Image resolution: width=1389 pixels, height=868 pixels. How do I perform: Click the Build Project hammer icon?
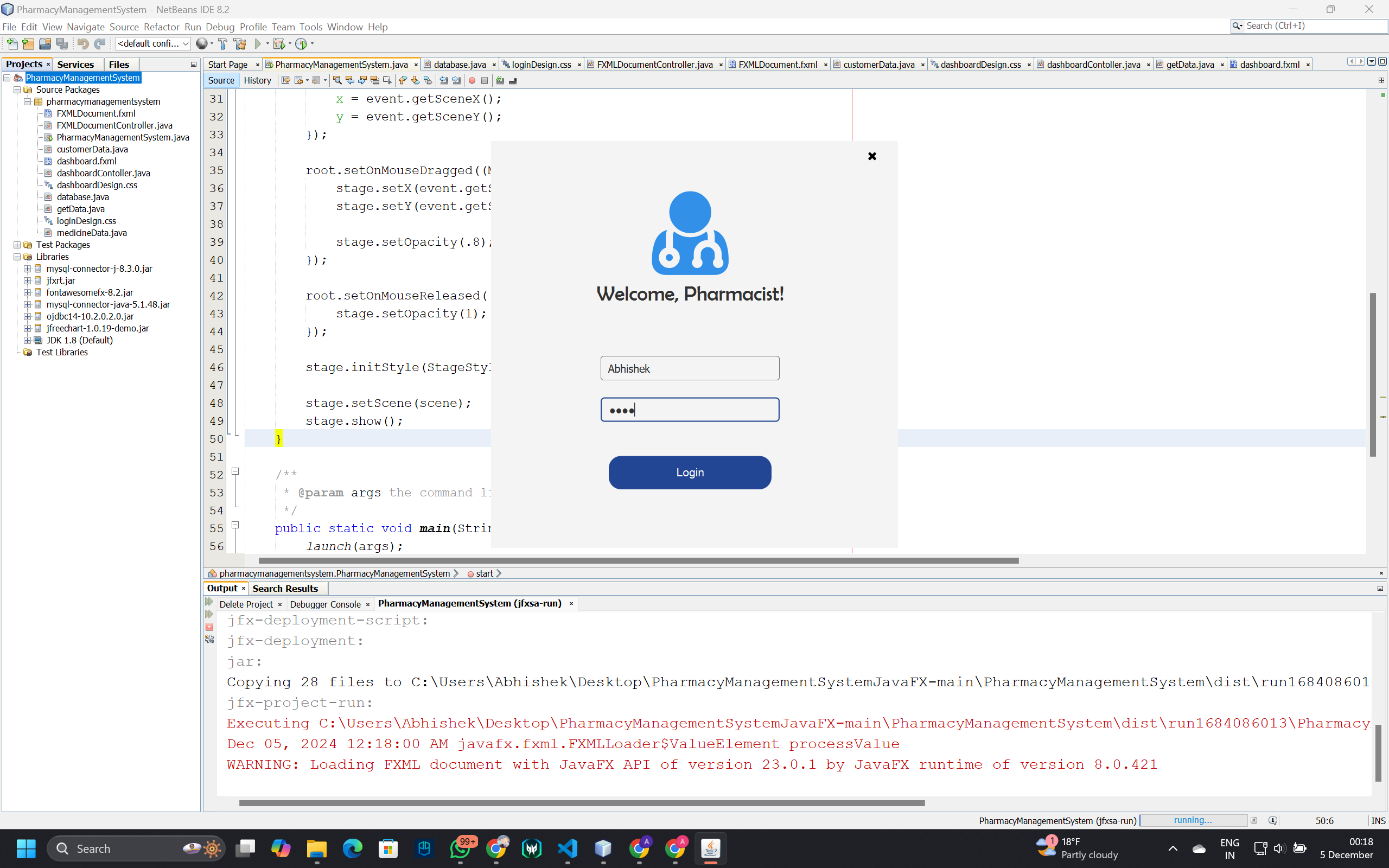pos(222,43)
